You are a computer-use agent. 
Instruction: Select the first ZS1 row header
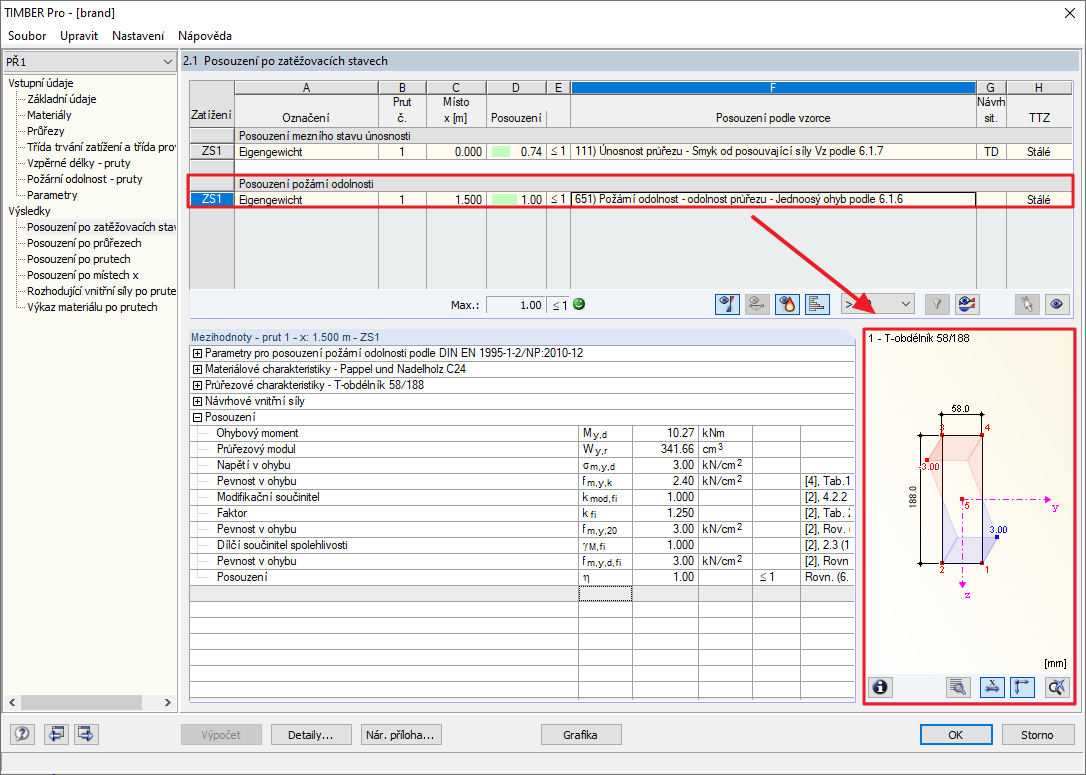[212, 152]
